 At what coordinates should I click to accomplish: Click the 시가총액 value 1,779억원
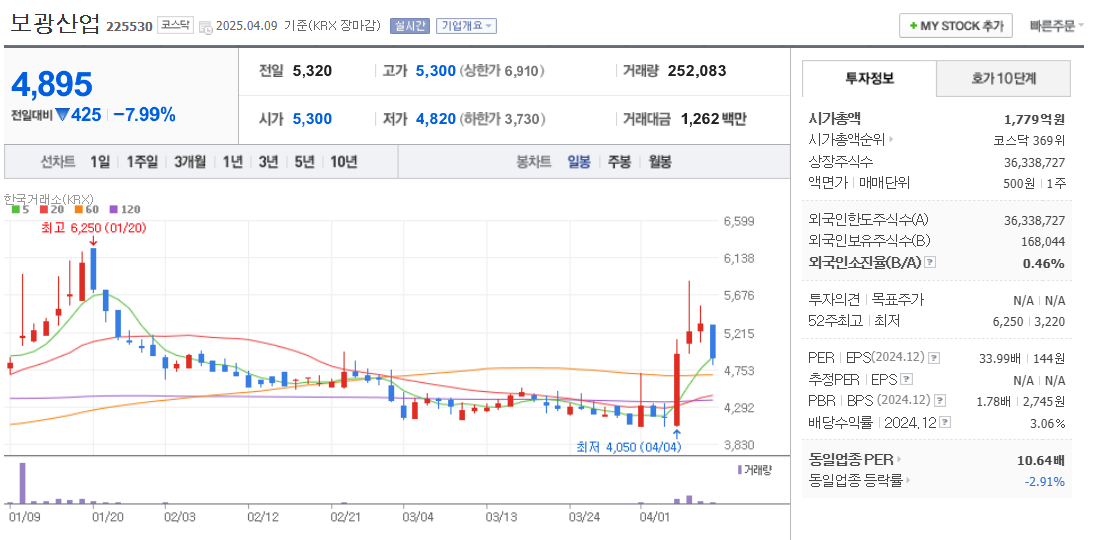1034,119
